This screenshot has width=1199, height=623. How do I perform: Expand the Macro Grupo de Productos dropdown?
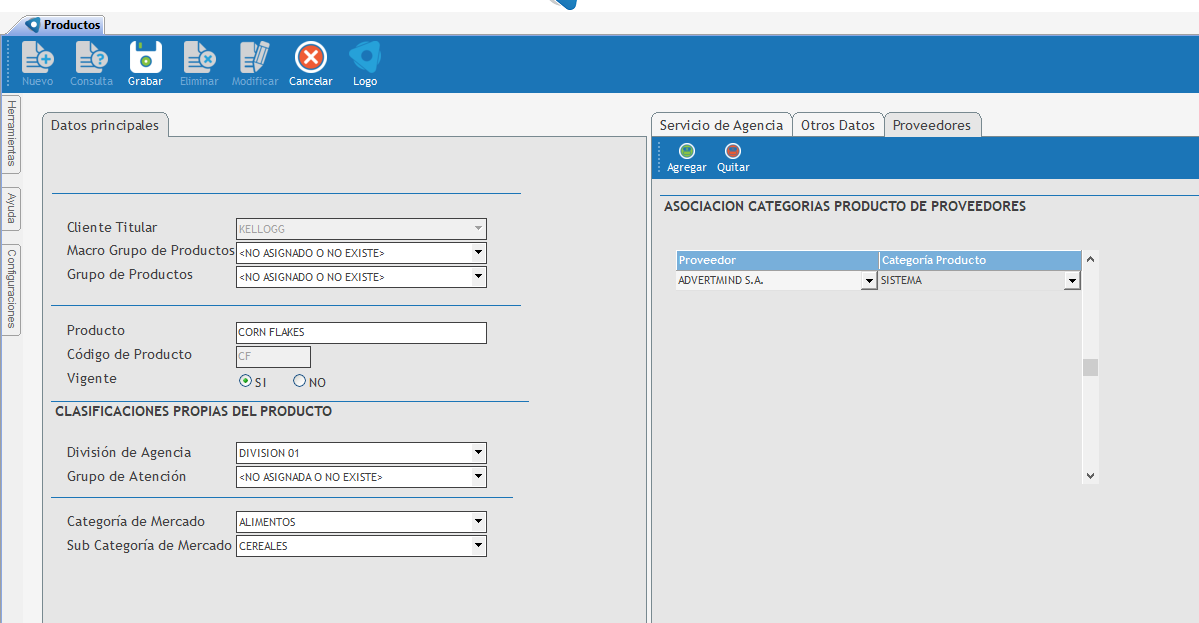pos(478,253)
